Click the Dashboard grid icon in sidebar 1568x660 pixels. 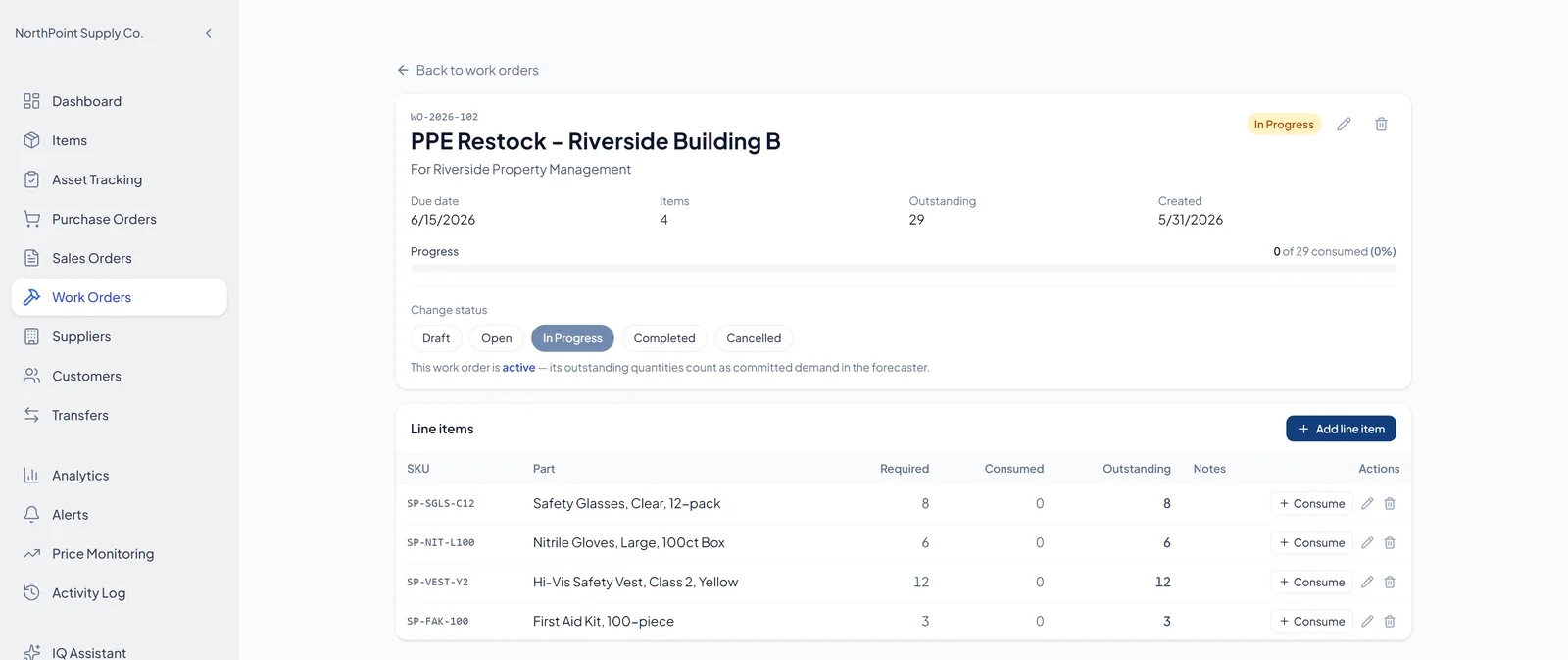coord(31,101)
